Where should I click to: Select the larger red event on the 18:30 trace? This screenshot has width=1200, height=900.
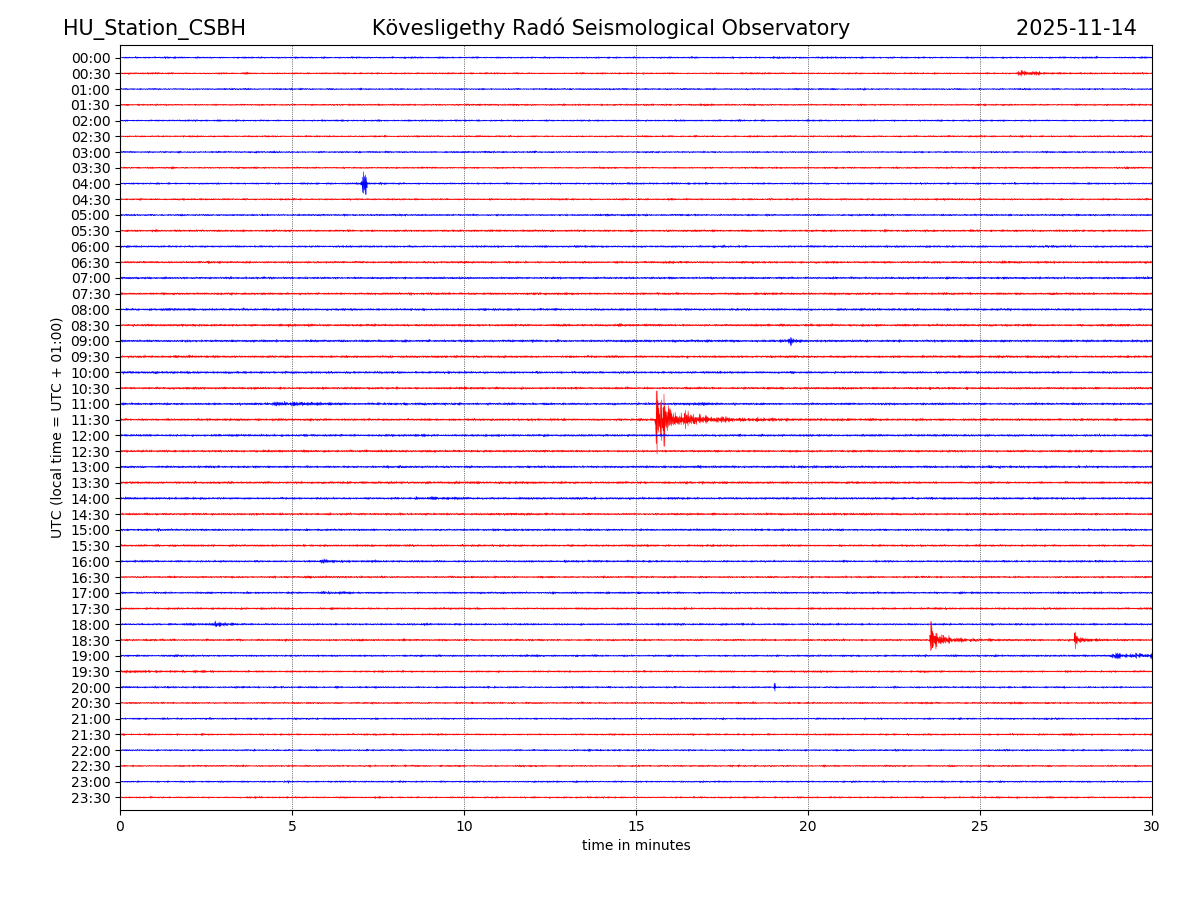pyautogui.click(x=933, y=639)
